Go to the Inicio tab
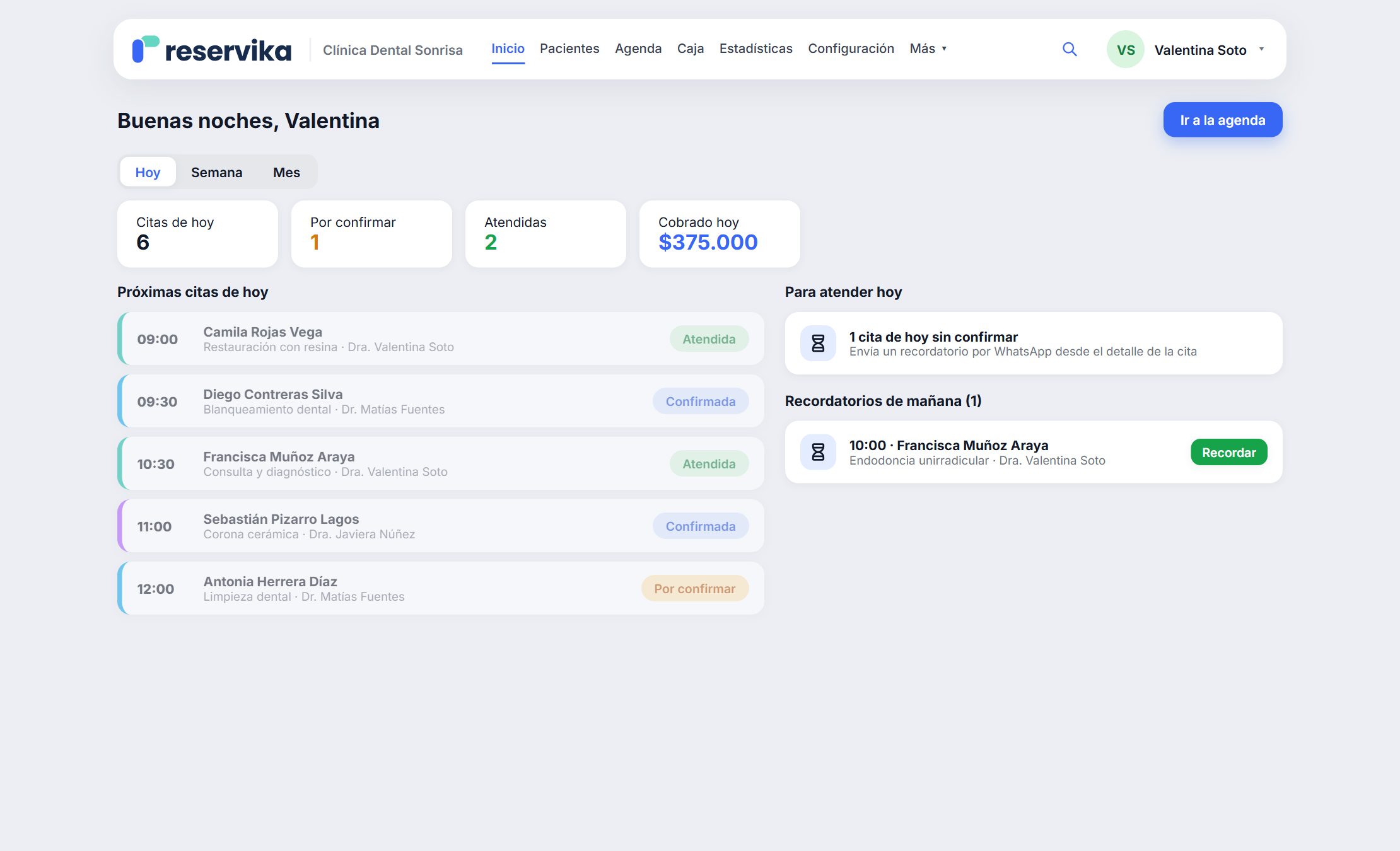The height and width of the screenshot is (851, 1400). pos(508,49)
